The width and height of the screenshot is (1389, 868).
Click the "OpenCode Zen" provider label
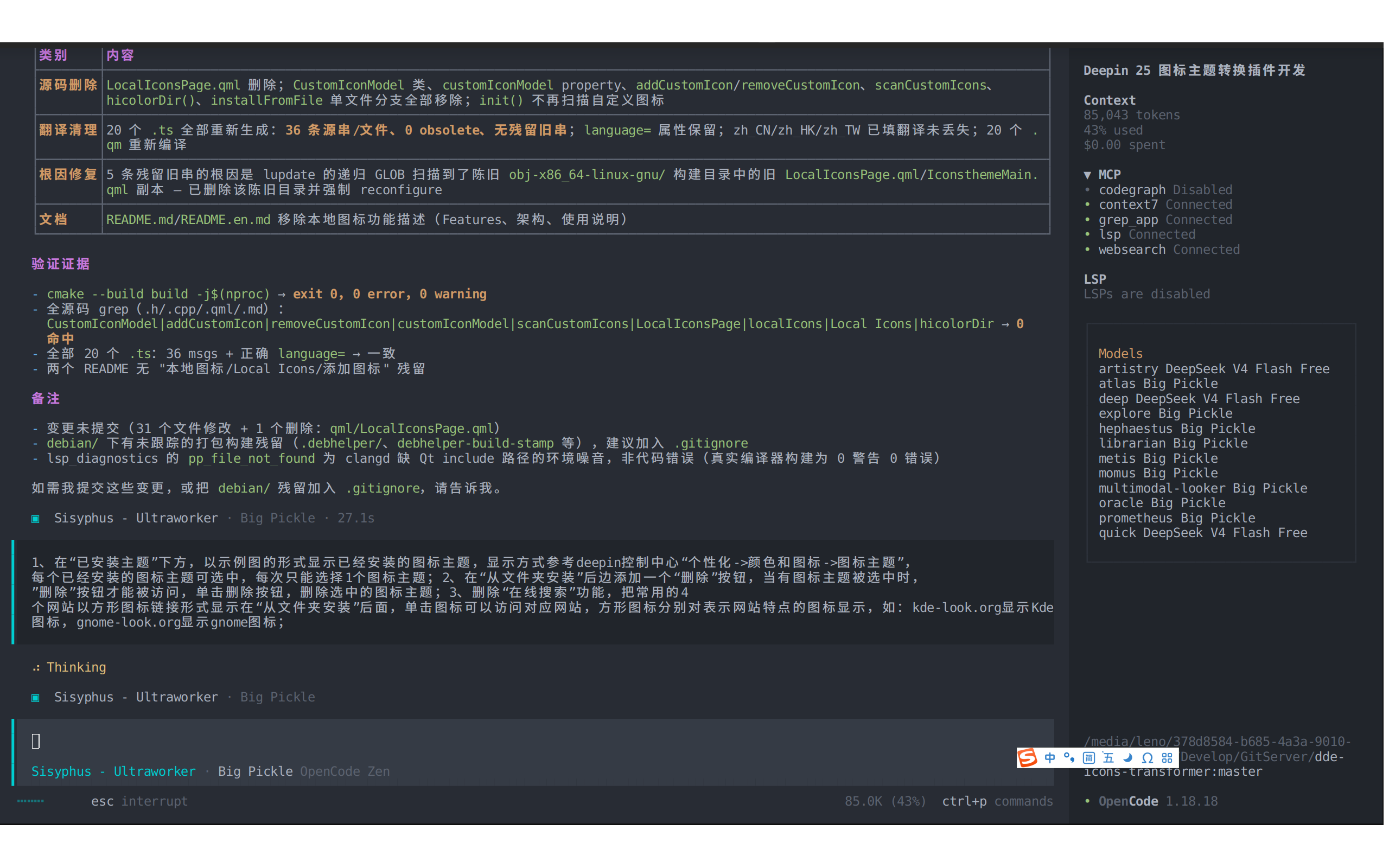(x=345, y=771)
